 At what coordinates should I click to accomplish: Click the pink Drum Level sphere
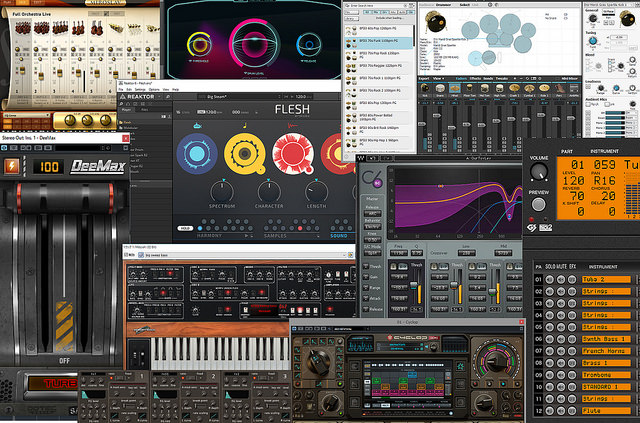[254, 43]
